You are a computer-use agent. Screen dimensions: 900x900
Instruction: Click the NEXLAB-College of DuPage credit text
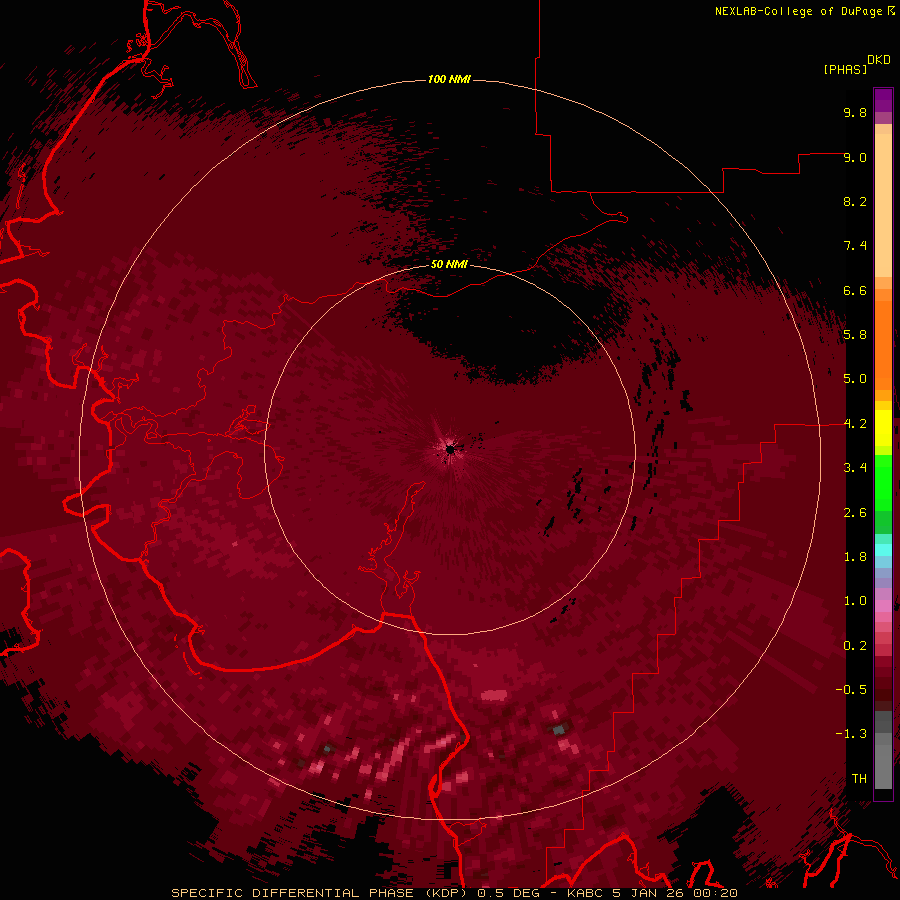tap(798, 11)
